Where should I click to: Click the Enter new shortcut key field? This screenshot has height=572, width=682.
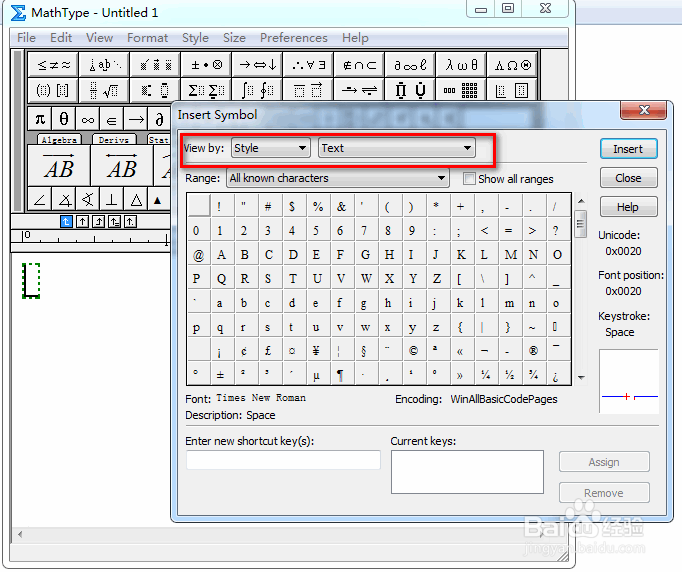[283, 460]
